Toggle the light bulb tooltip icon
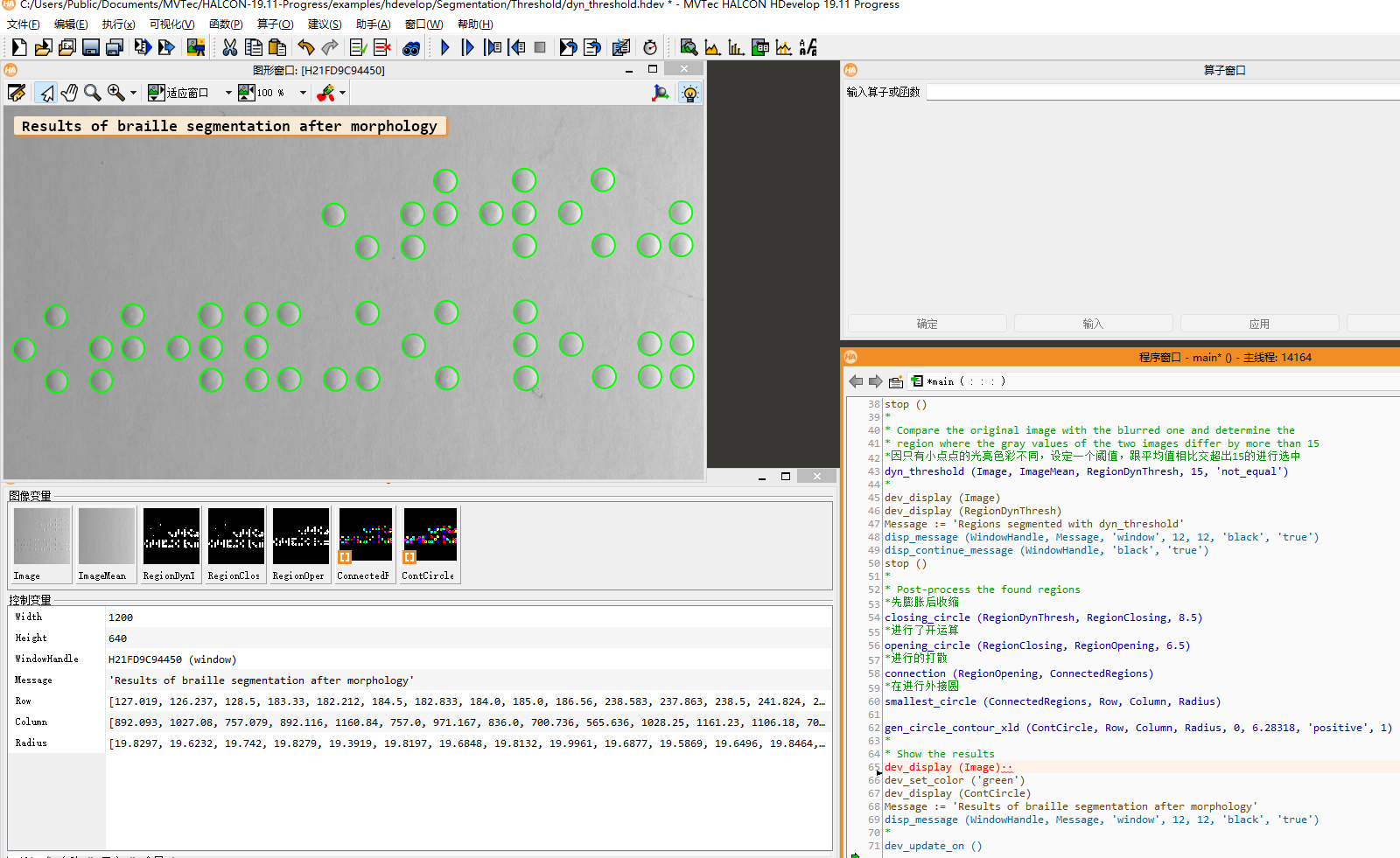This screenshot has height=858, width=1400. [x=689, y=93]
